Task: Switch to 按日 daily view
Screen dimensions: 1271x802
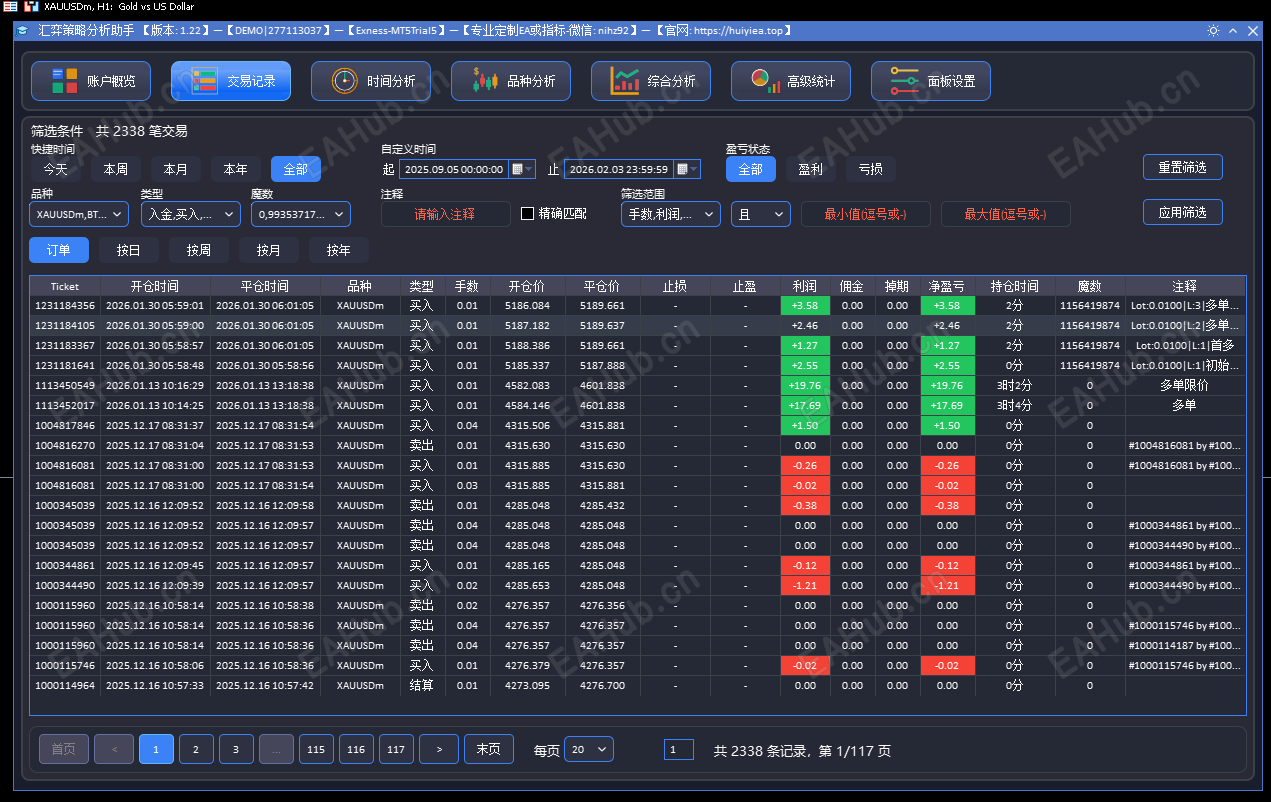Action: coord(129,250)
